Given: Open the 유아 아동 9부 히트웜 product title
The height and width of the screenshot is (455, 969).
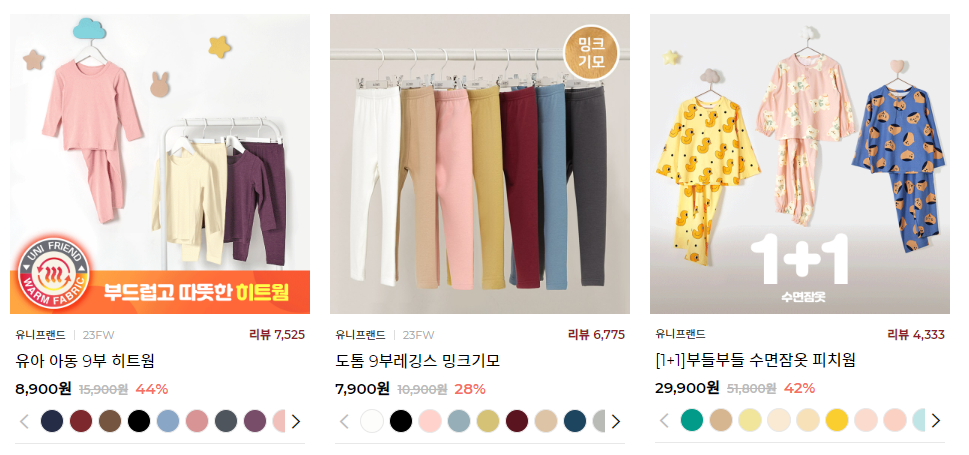Looking at the screenshot, I should [85, 360].
